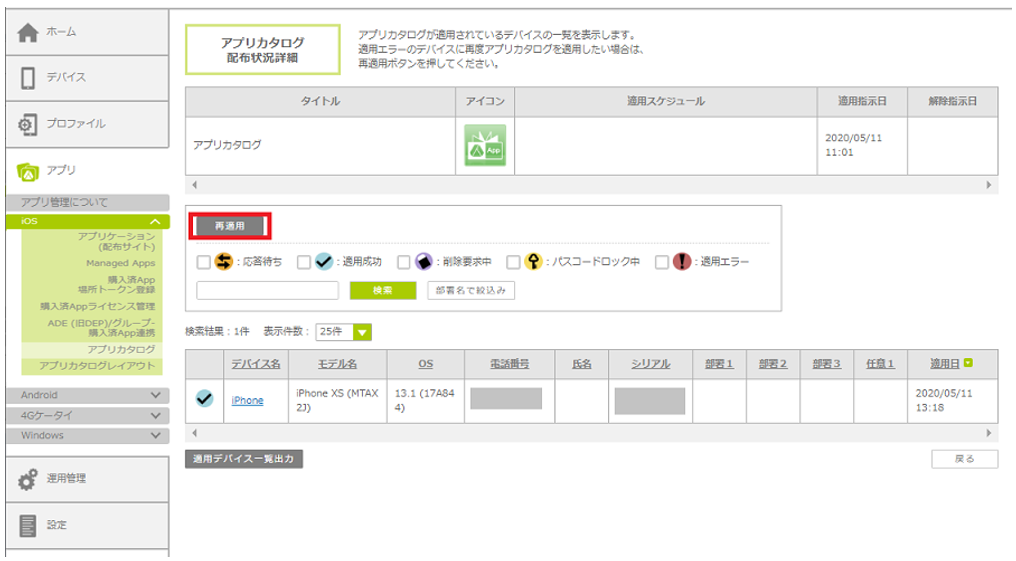Click the device table horizontal scrollbar
The width and height of the screenshot is (1016, 561).
pyautogui.click(x=590, y=433)
